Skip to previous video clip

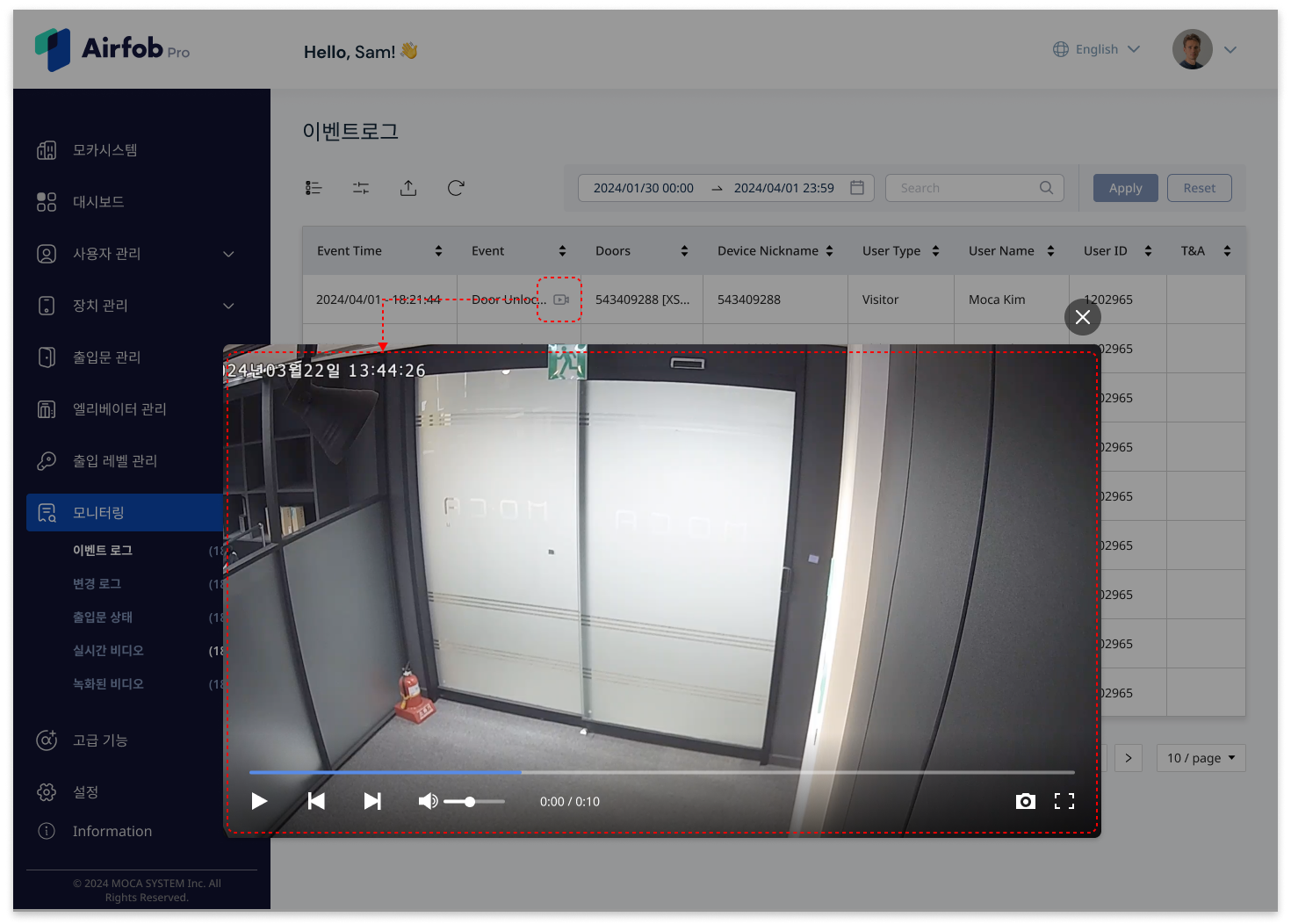pos(316,801)
